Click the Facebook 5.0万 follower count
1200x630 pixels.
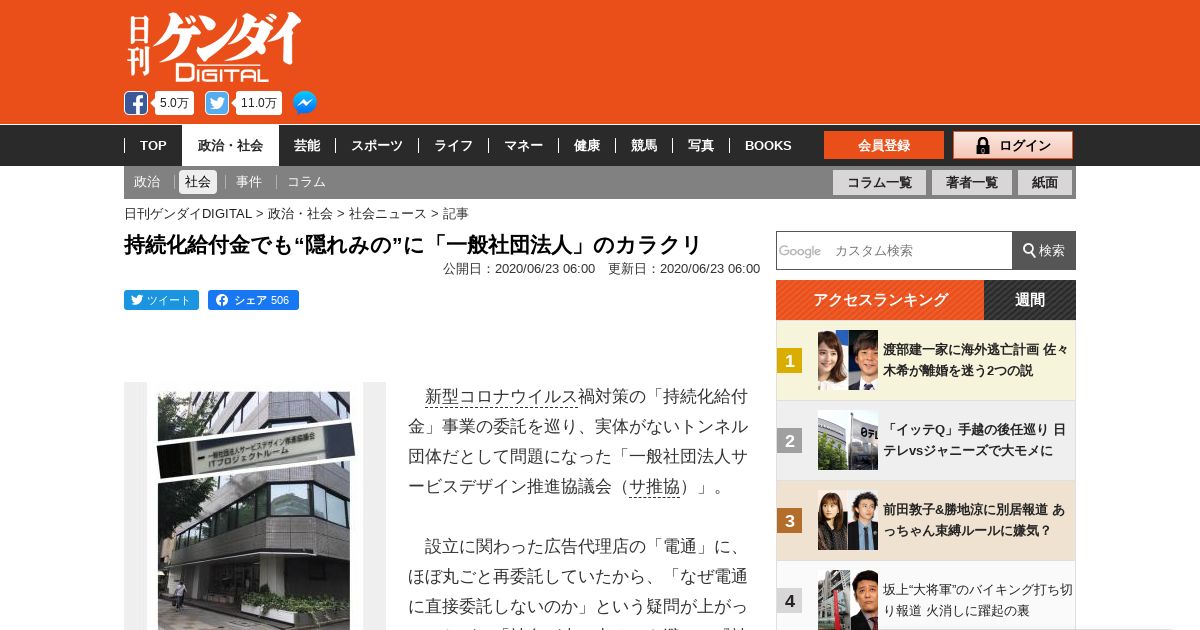(x=174, y=103)
